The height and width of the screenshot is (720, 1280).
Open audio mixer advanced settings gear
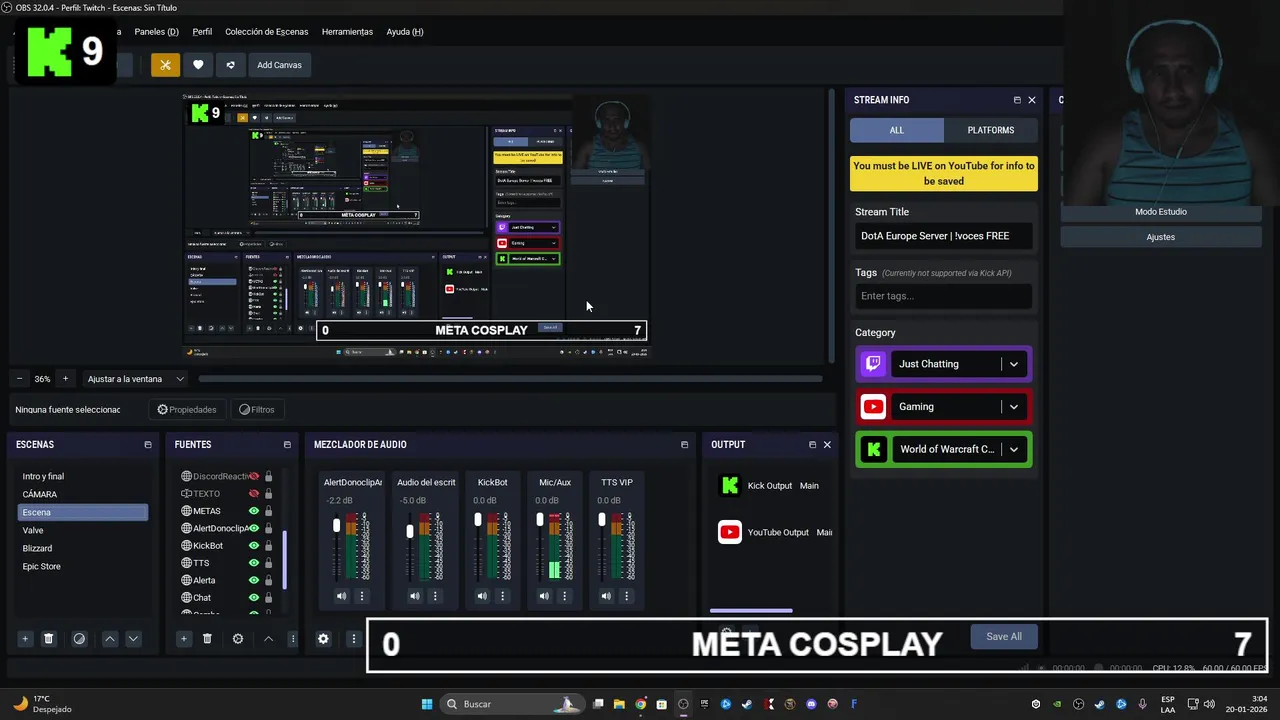[323, 639]
